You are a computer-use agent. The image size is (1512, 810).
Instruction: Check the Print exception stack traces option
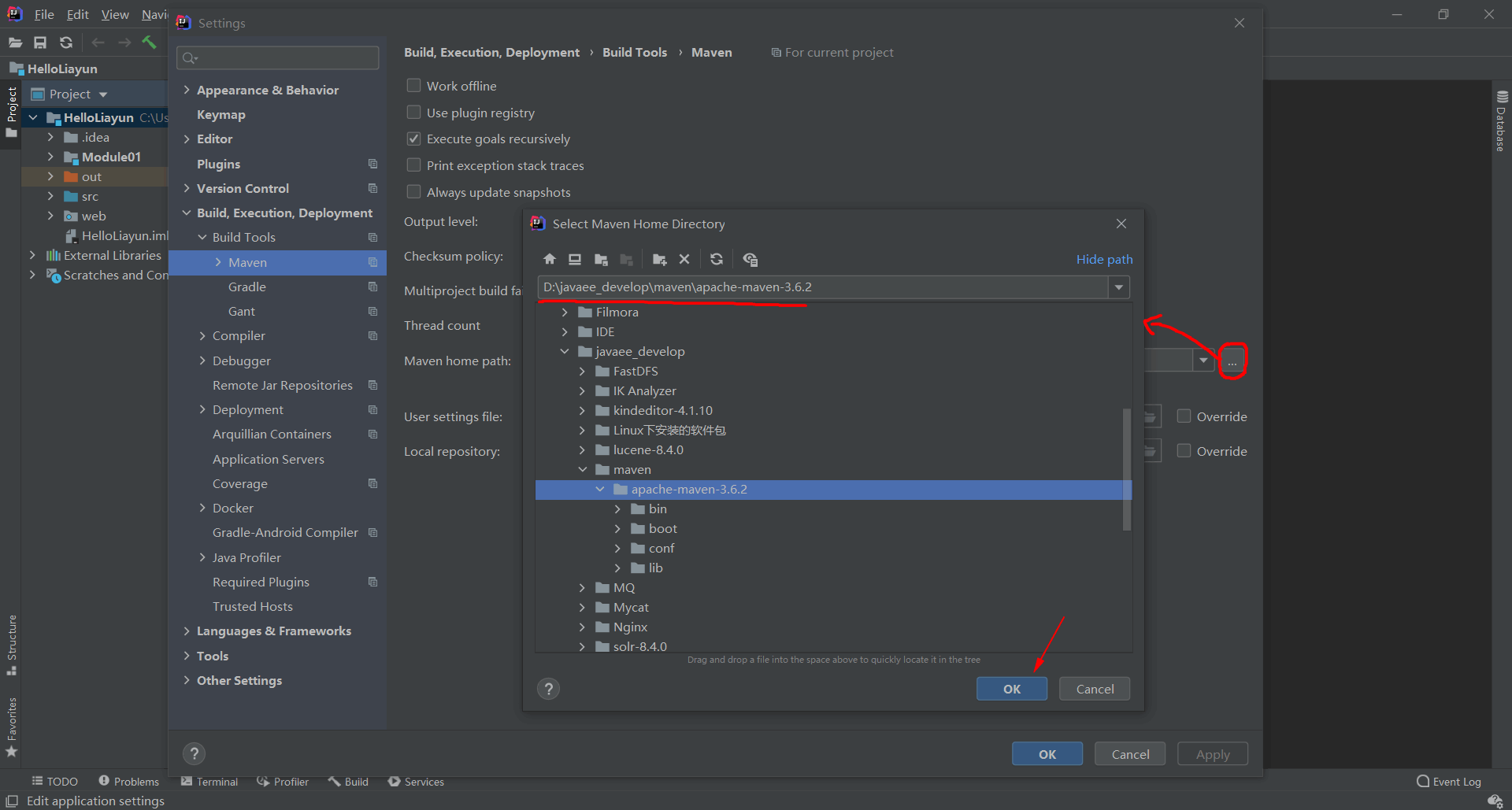[x=413, y=165]
